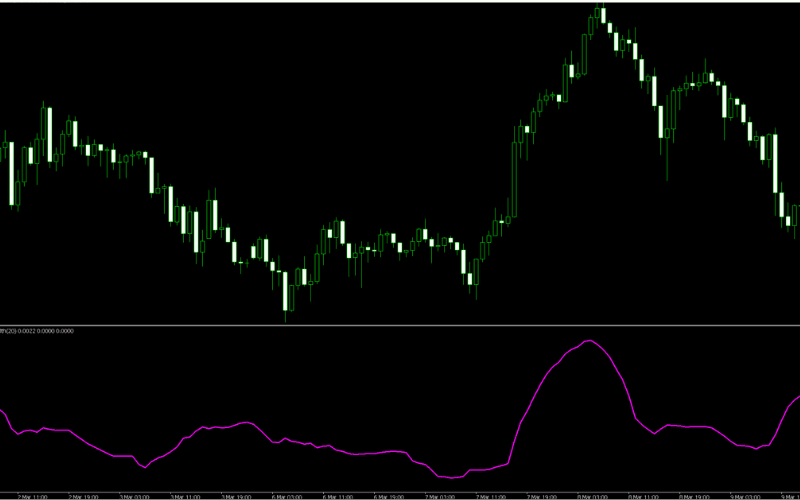Click the '8 Mar 03:00' time axis label
Screen dimensions: 800x500
(x=593, y=496)
